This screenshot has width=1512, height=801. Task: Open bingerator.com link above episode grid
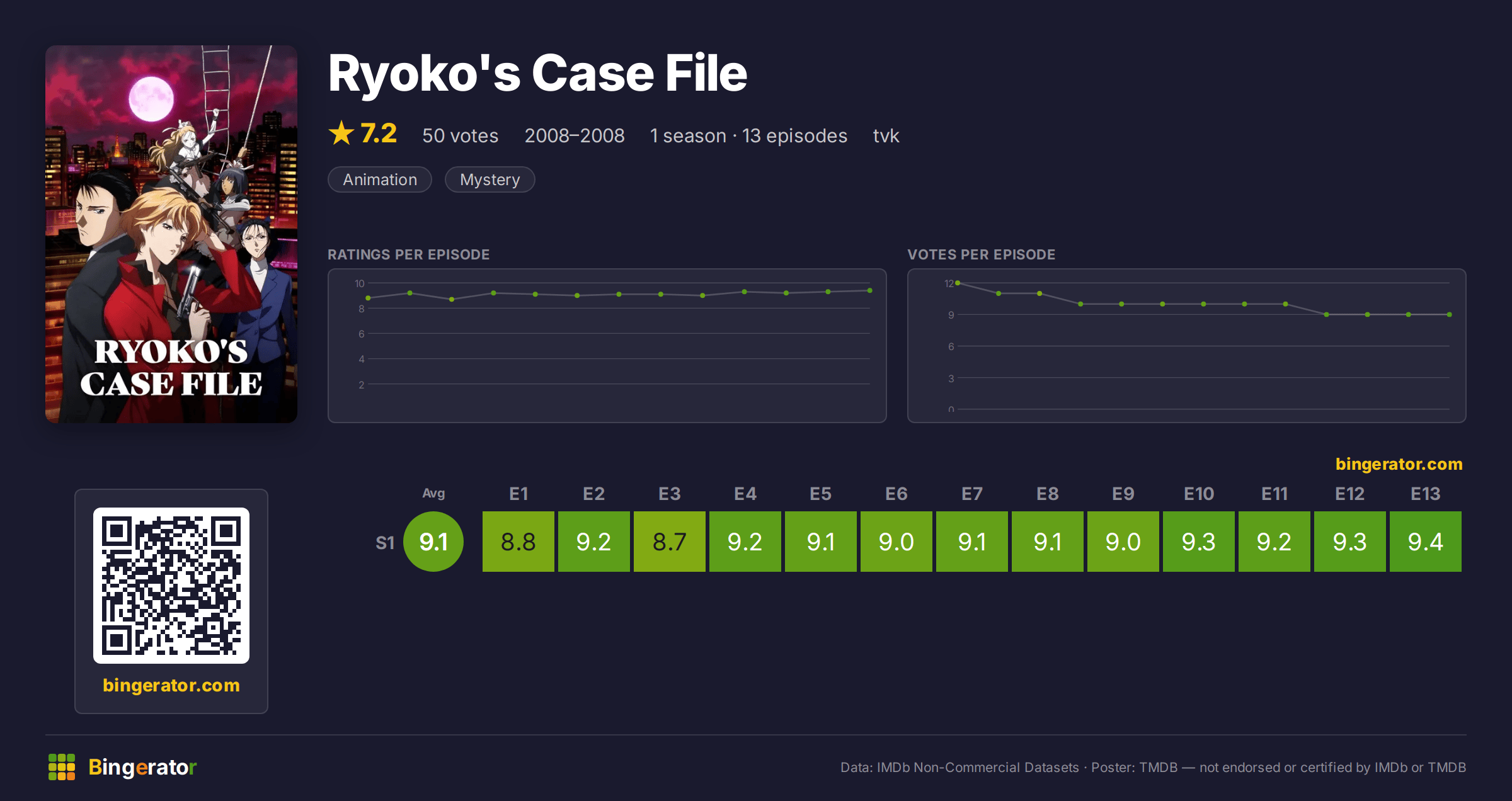click(1399, 464)
